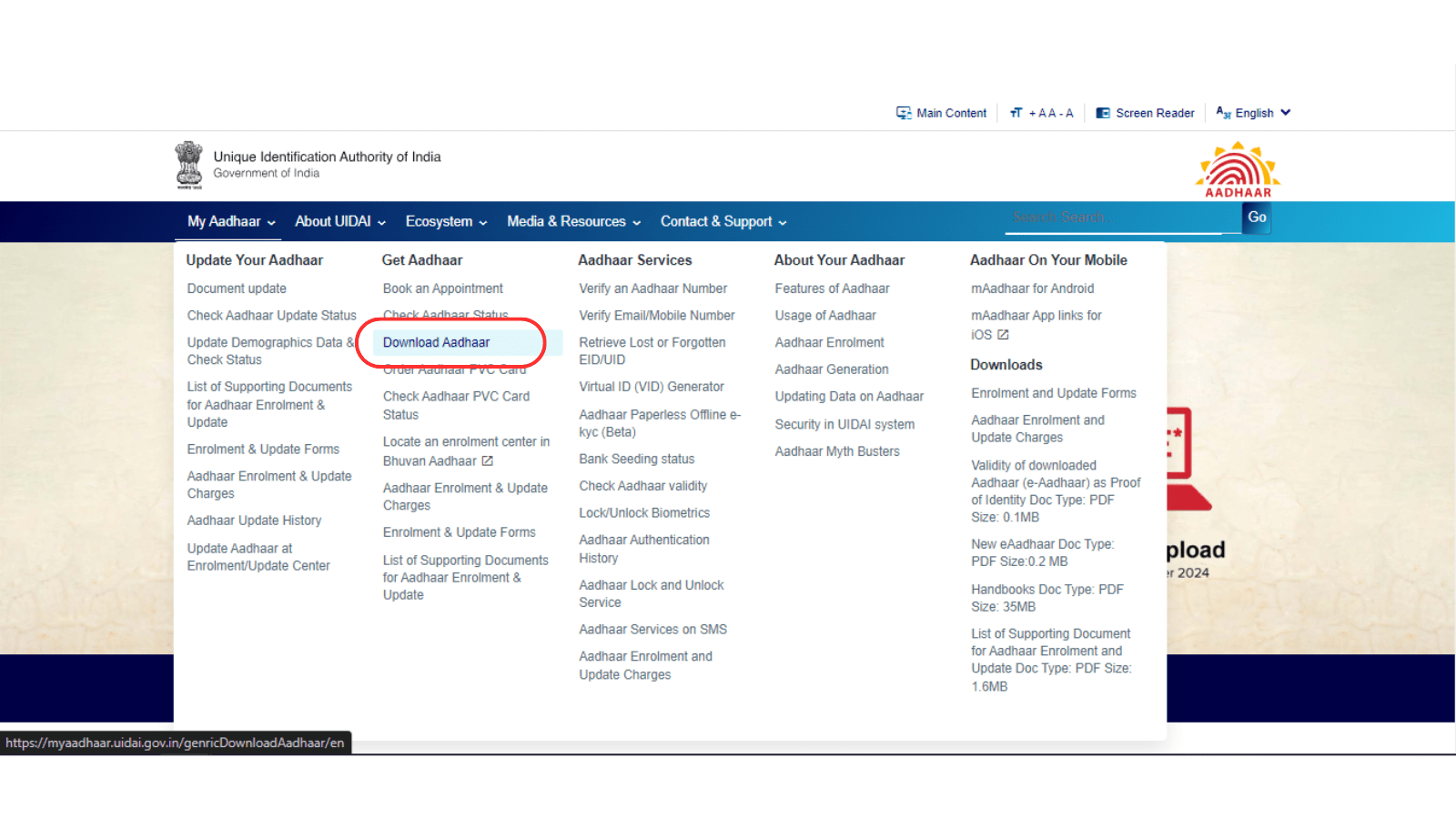Viewport: 1456px width, 819px height.
Task: Expand the About UIDAI menu
Action: coord(340,221)
